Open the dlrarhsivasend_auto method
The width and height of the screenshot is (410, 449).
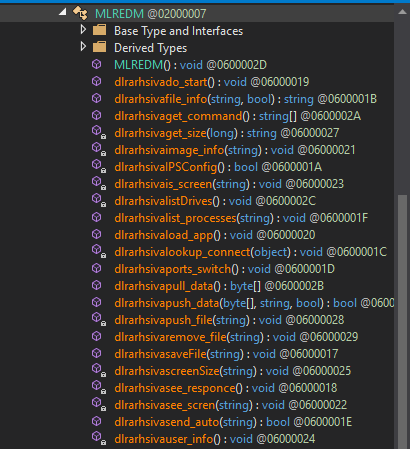[233, 422]
